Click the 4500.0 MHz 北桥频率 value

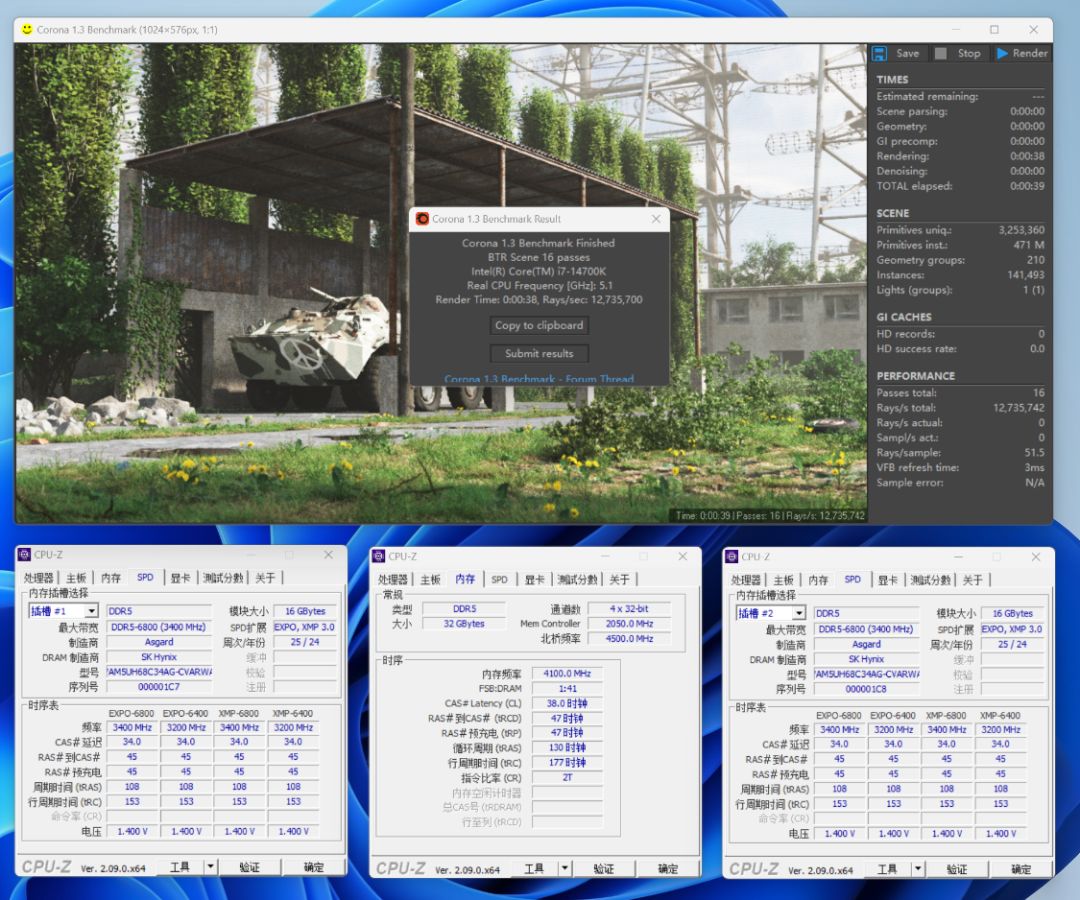click(629, 638)
